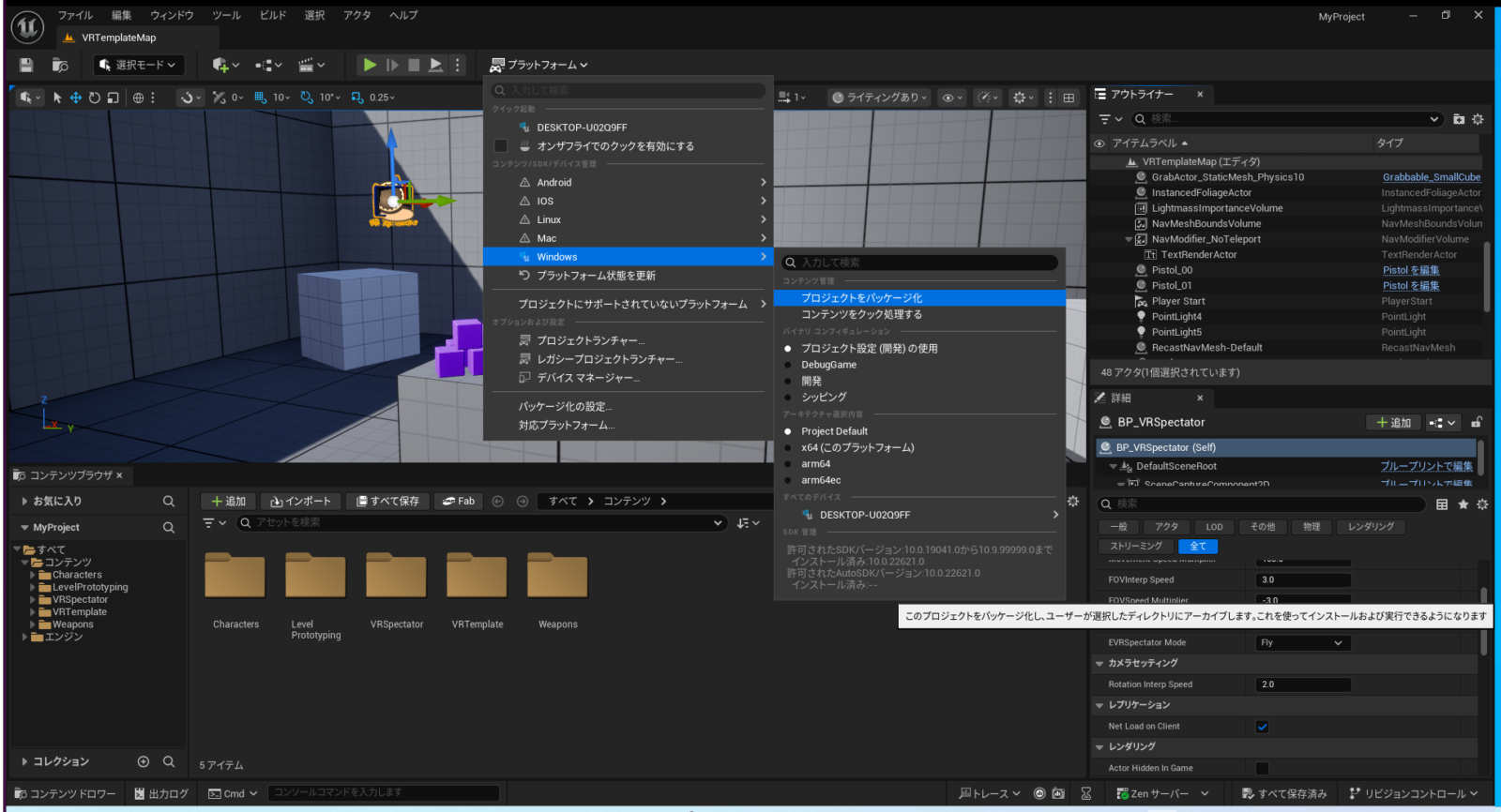This screenshot has width=1501, height=812.
Task: Click the frame skip play button
Action: coord(392,65)
